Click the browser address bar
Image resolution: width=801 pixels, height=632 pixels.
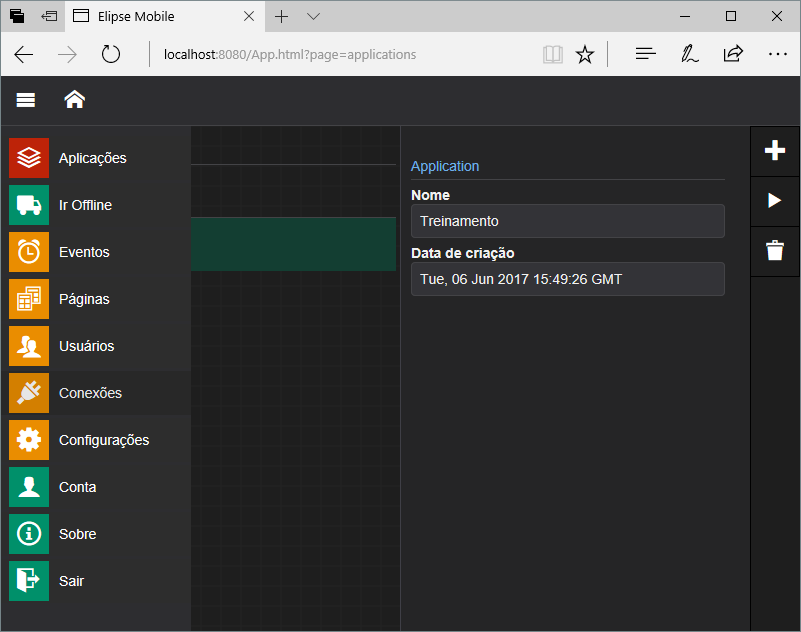click(x=340, y=55)
